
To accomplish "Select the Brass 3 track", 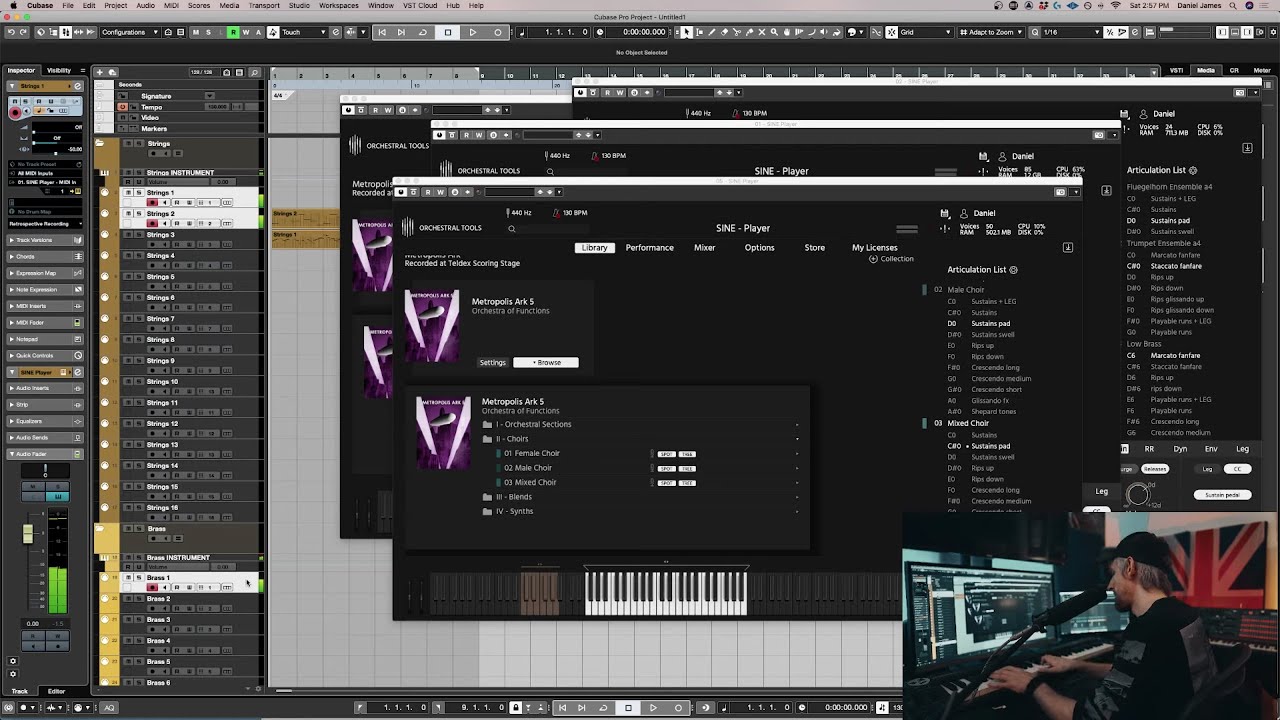I will 158,620.
